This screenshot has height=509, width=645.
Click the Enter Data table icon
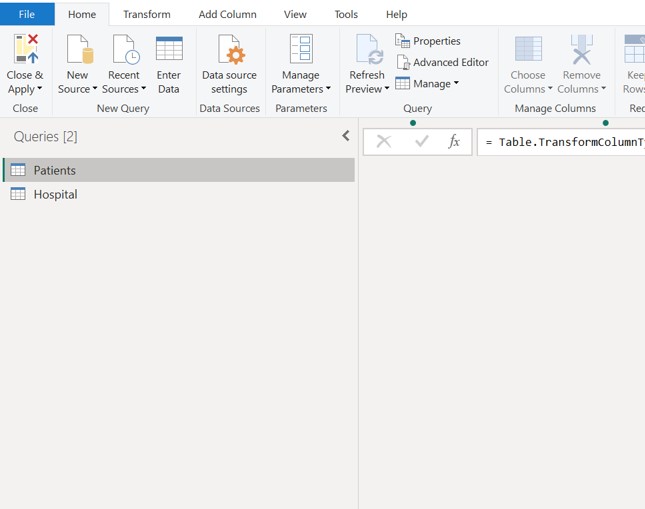pyautogui.click(x=169, y=50)
